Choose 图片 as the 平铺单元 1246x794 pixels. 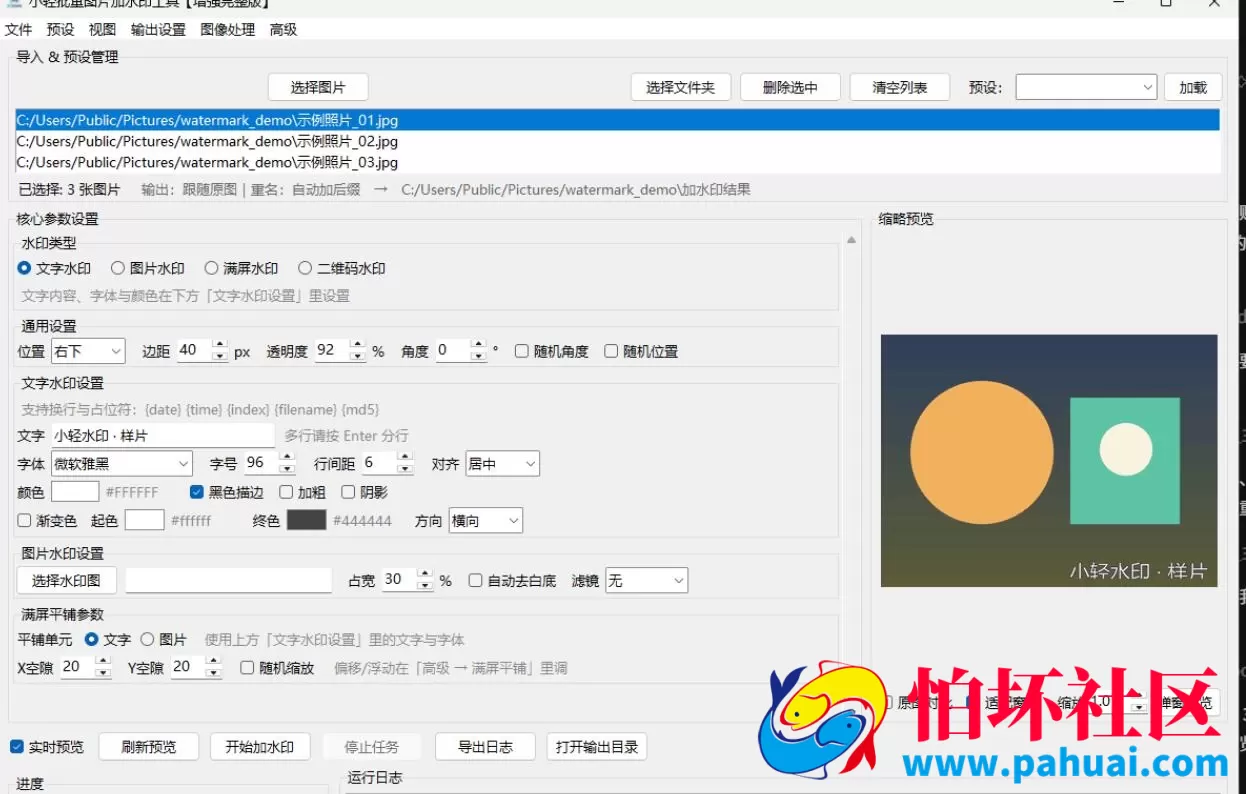tap(163, 639)
